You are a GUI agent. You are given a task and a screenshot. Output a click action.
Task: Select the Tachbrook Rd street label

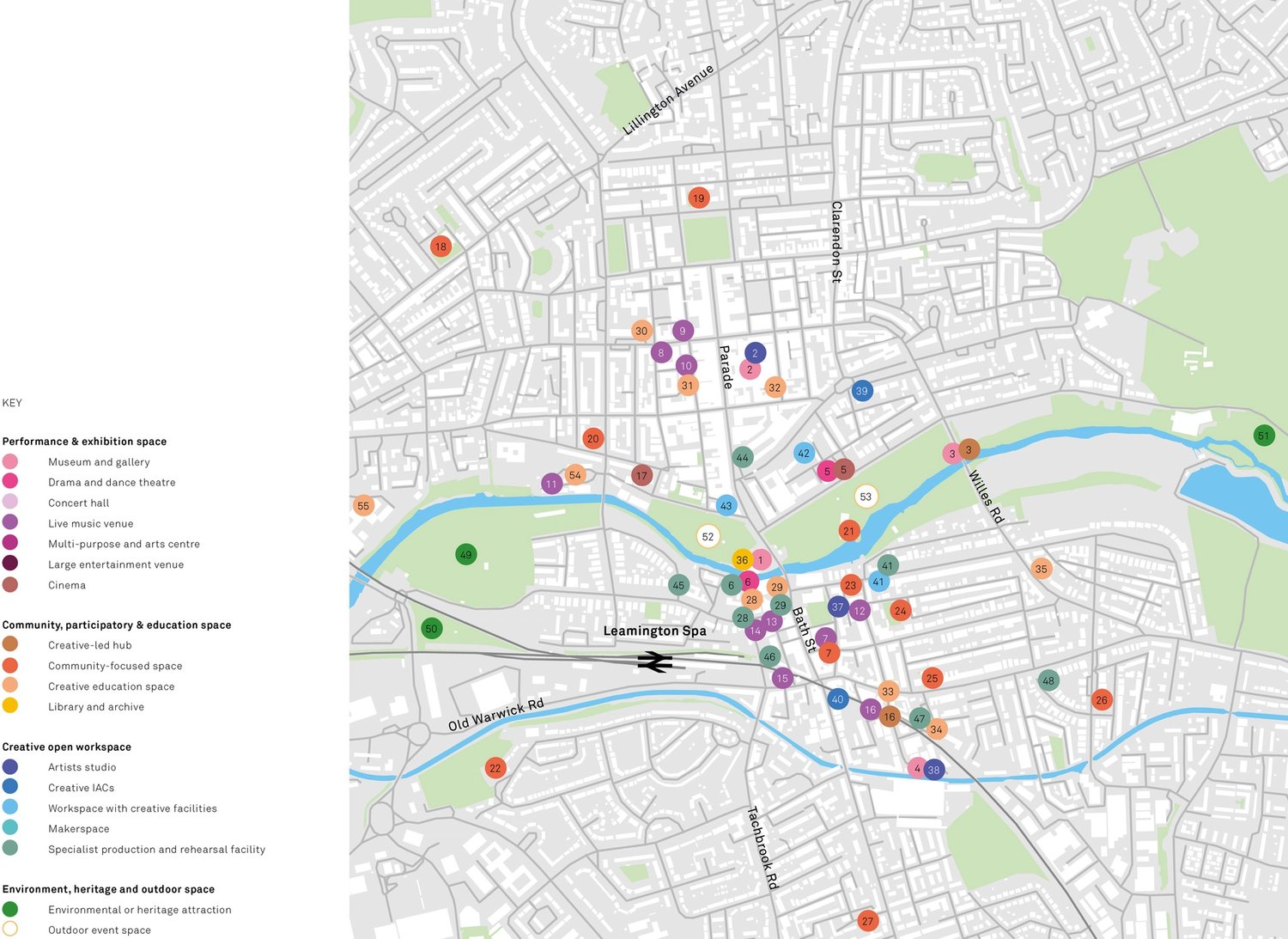click(762, 847)
